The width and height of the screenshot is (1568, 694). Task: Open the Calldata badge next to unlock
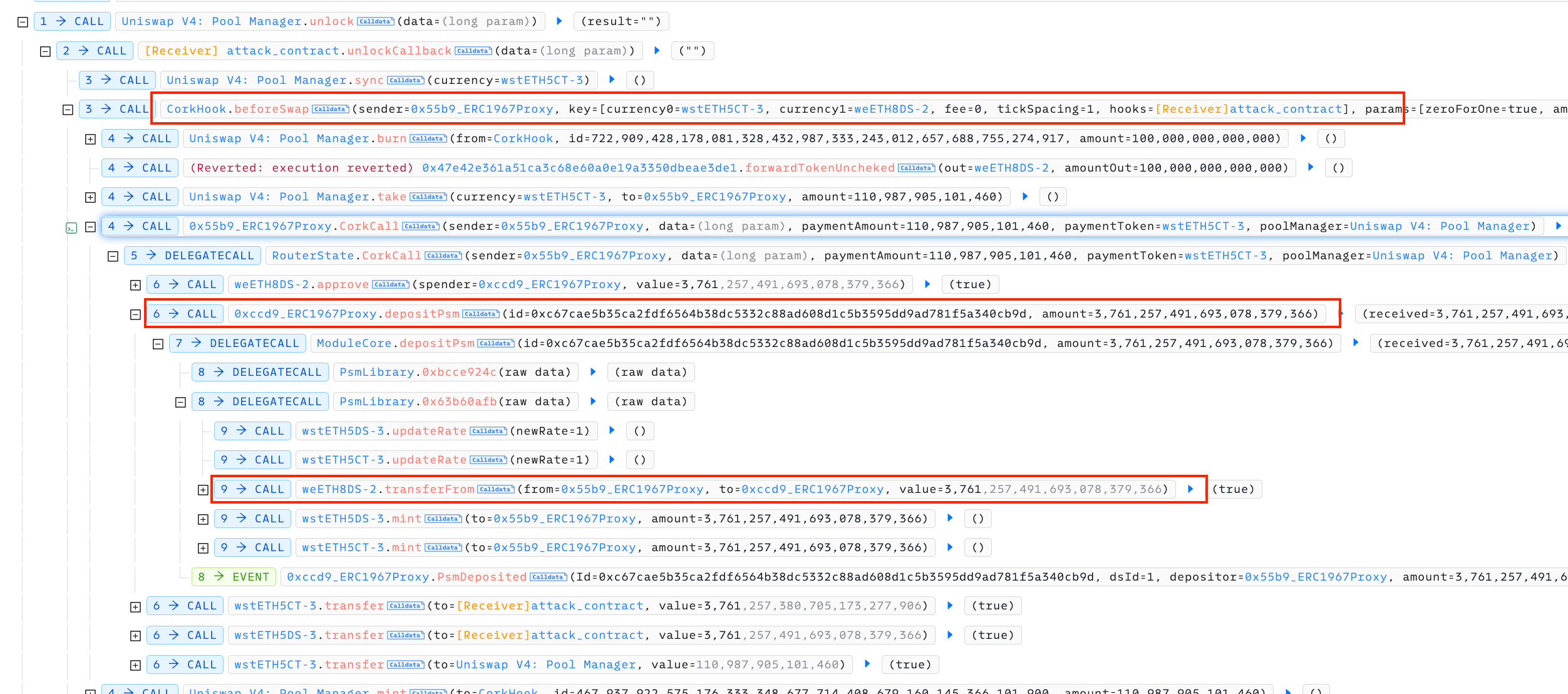point(376,22)
